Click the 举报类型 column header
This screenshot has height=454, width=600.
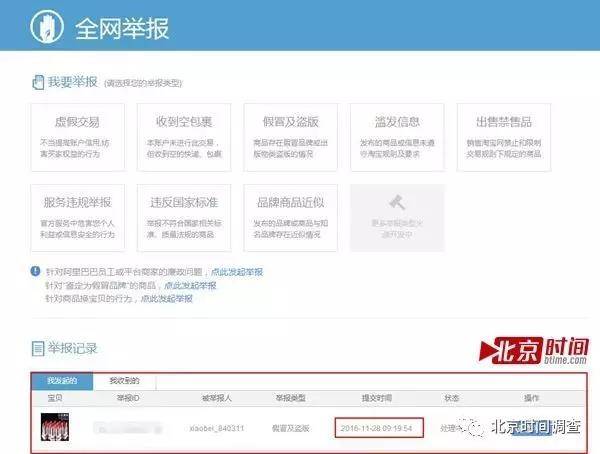click(x=290, y=398)
